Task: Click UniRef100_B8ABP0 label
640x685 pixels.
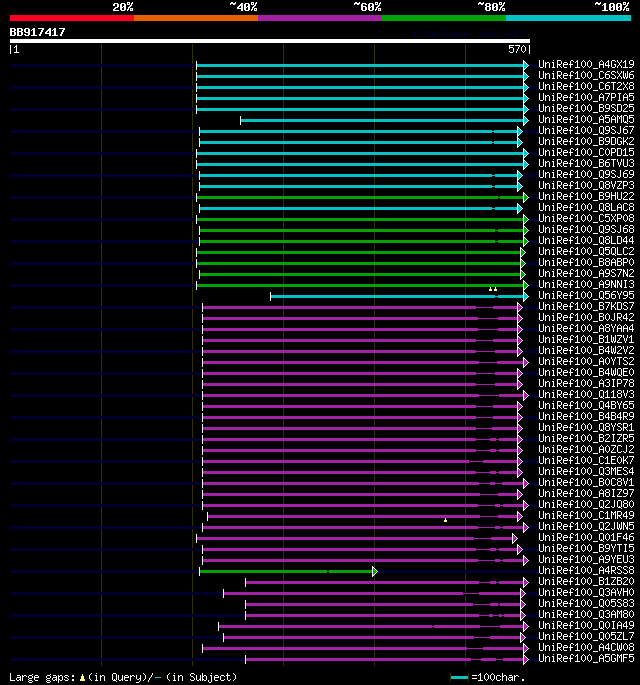Action: click(586, 262)
